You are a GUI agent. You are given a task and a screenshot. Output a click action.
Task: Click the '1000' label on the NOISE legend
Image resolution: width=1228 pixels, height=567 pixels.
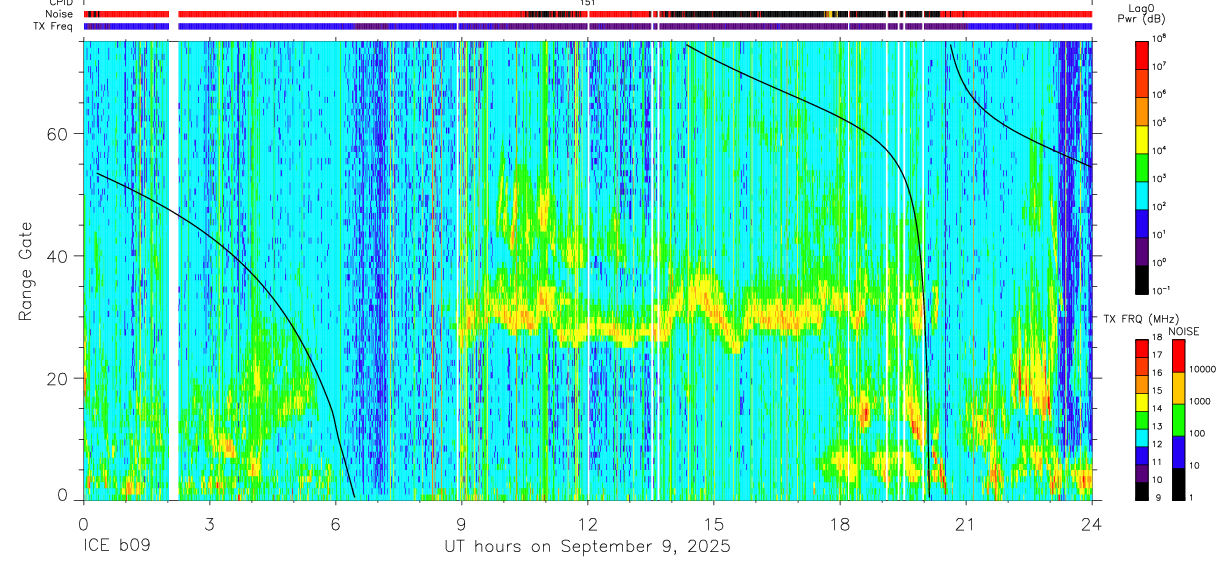(1202, 403)
